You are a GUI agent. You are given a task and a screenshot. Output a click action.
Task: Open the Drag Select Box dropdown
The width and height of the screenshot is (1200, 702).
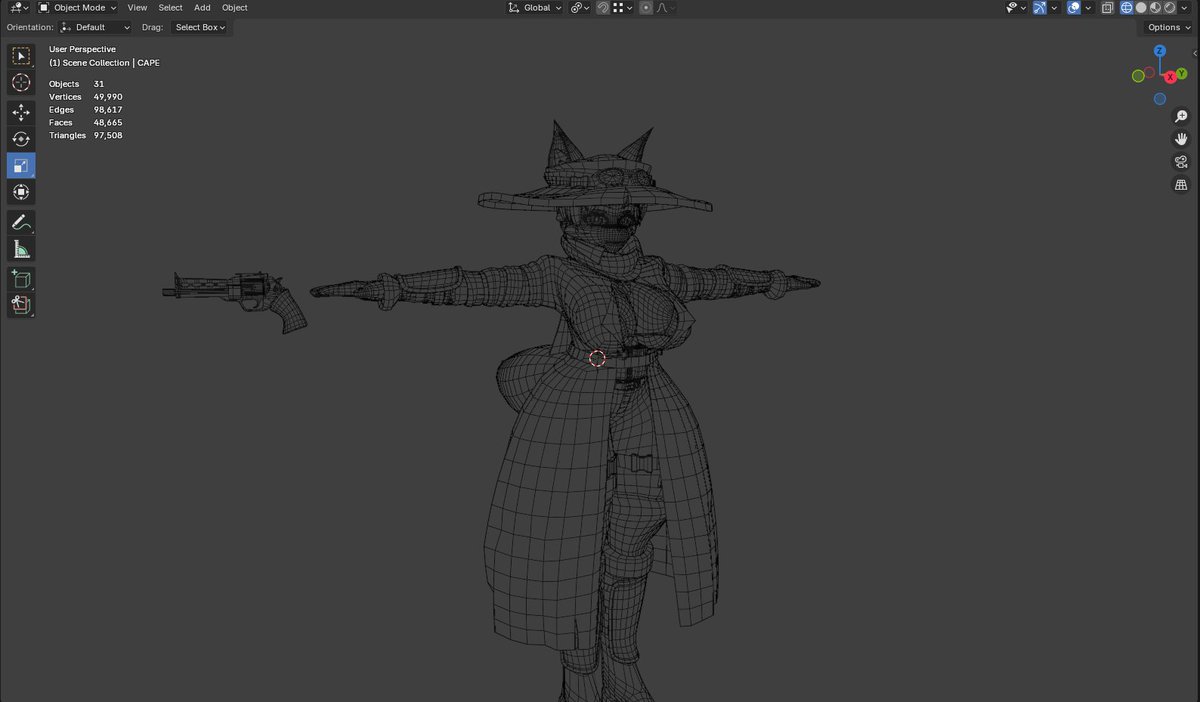pyautogui.click(x=199, y=27)
